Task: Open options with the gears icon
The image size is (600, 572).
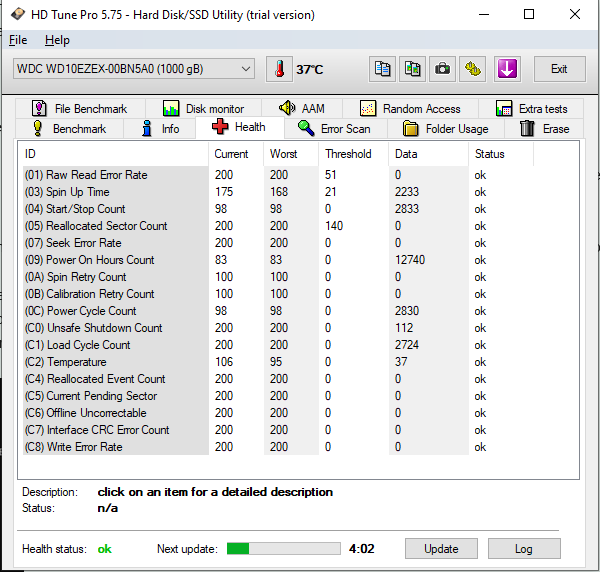Action: point(473,69)
